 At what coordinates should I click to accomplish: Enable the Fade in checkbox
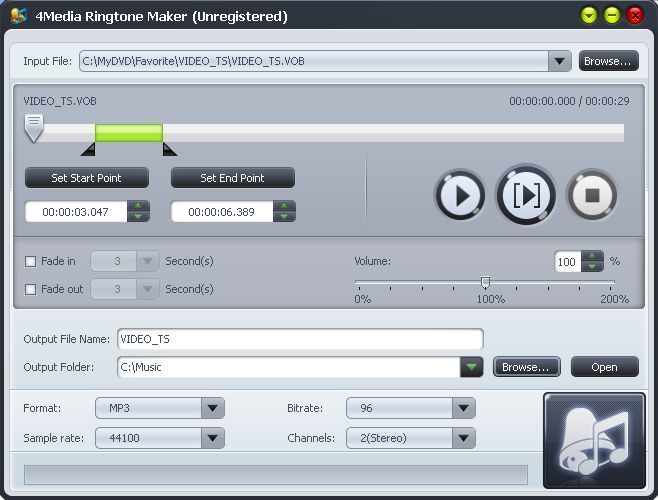pyautogui.click(x=31, y=262)
